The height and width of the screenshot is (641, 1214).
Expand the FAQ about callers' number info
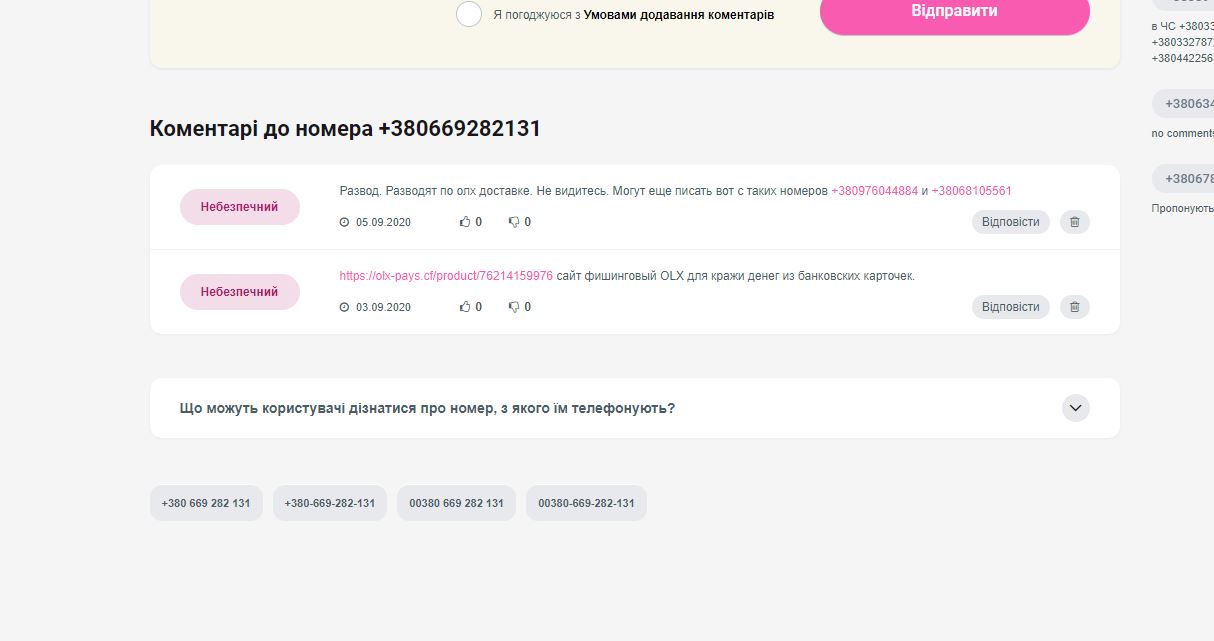coord(427,408)
